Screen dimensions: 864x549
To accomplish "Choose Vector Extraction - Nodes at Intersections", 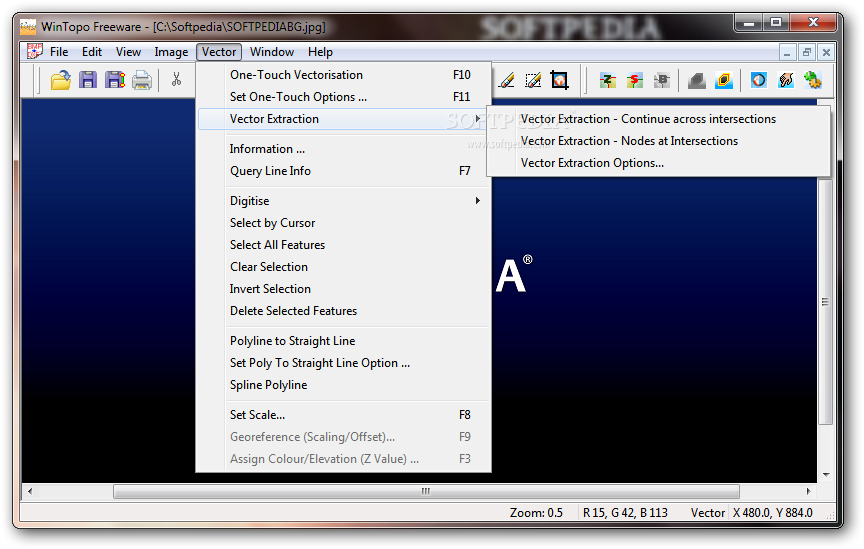I will [658, 141].
